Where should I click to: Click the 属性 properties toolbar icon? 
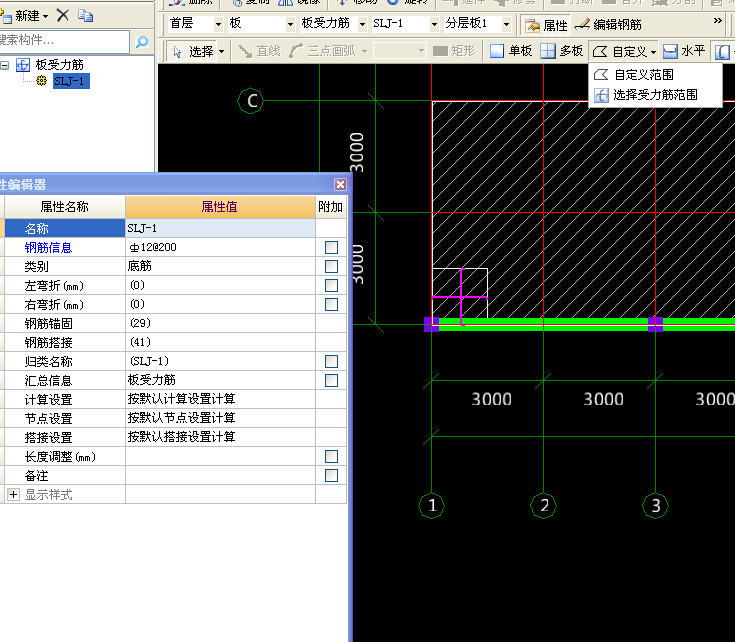tap(546, 24)
